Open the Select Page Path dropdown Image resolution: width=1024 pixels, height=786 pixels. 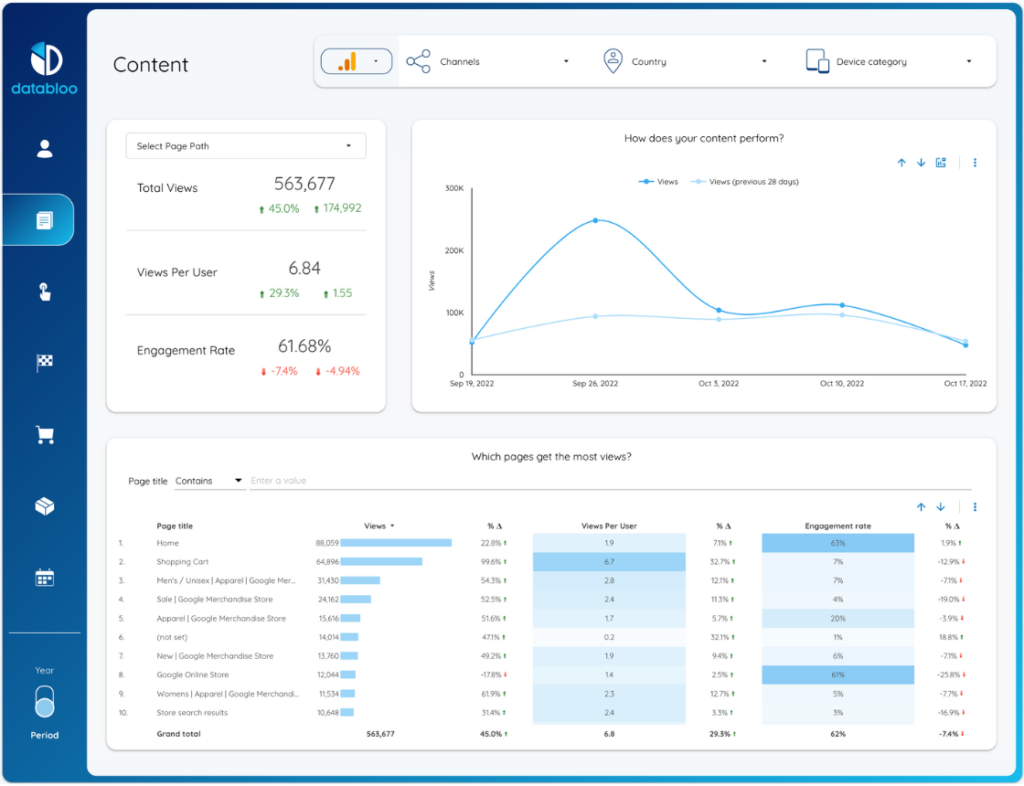pos(246,146)
